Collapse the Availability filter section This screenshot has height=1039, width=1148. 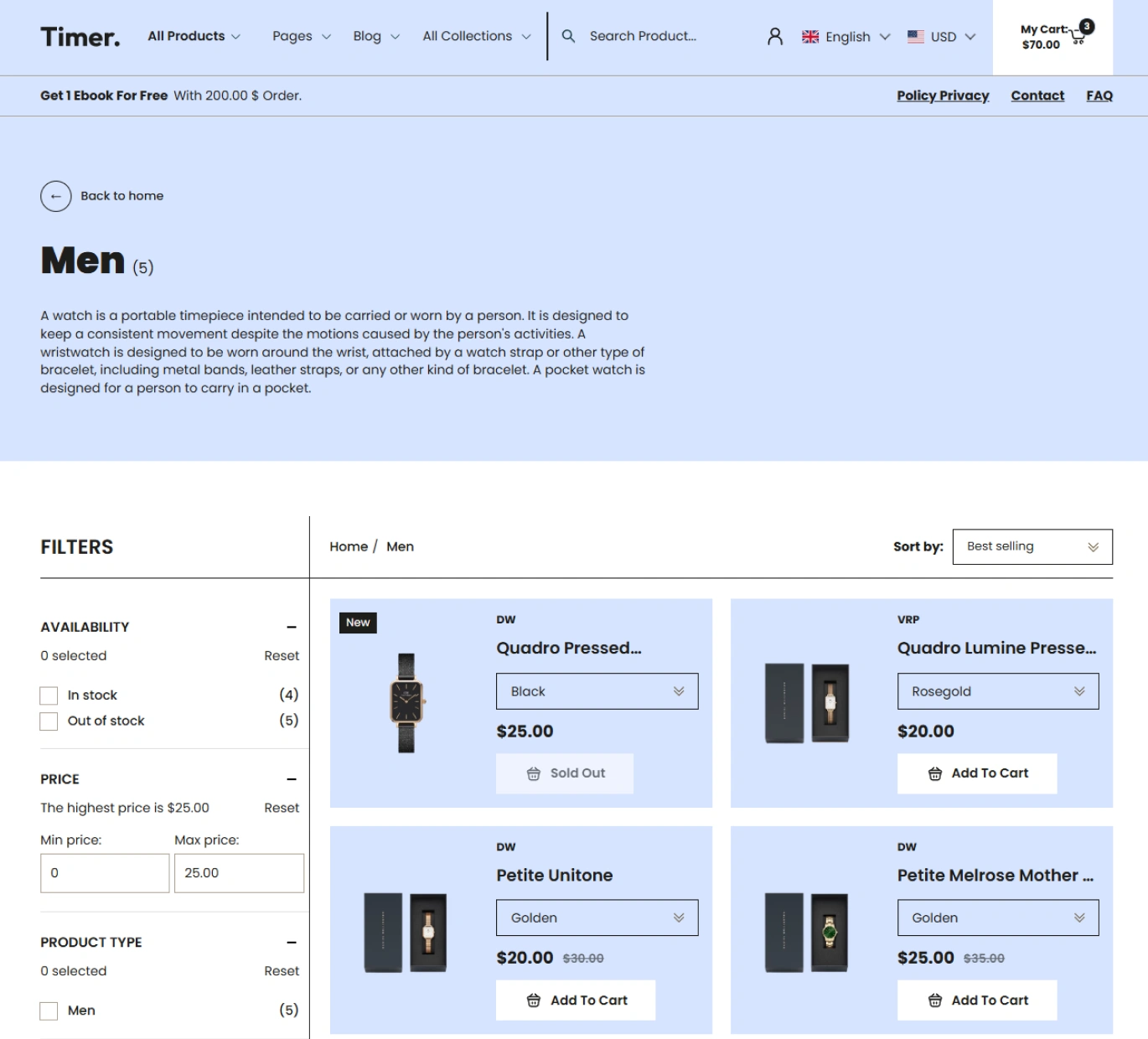pos(291,628)
